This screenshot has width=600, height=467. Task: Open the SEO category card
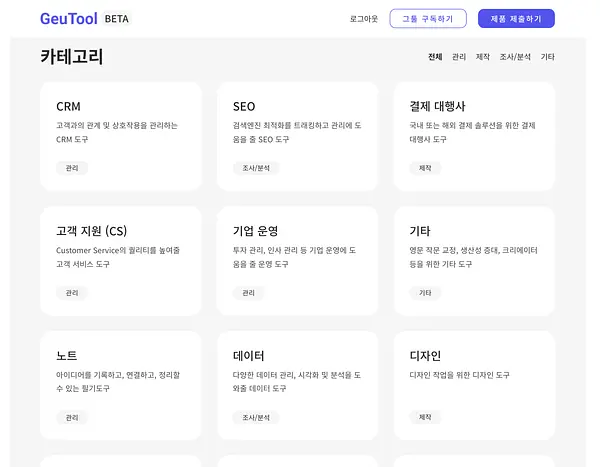tap(297, 136)
